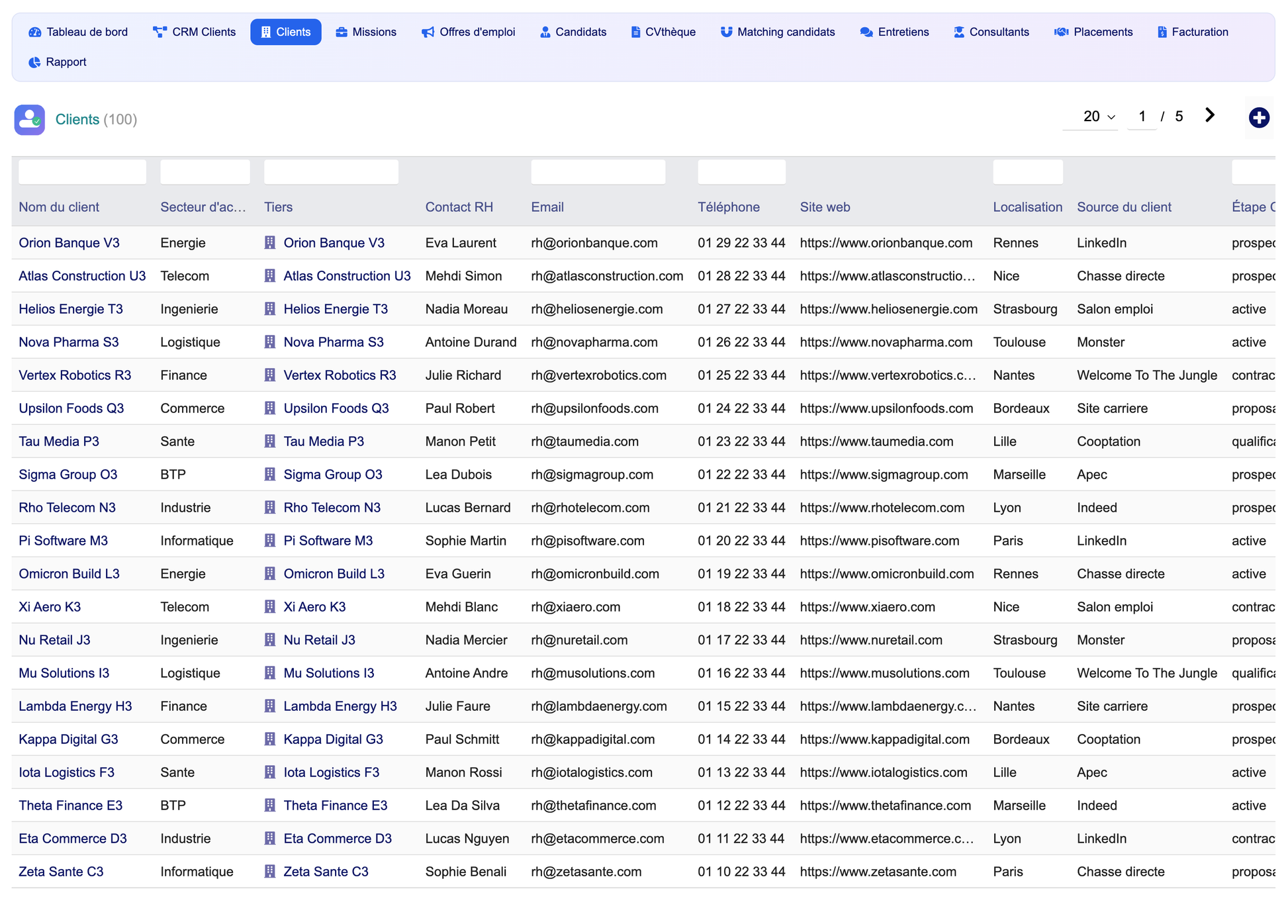Image resolution: width=1288 pixels, height=924 pixels.
Task: Click email rh@taumedia.com
Action: 584,441
